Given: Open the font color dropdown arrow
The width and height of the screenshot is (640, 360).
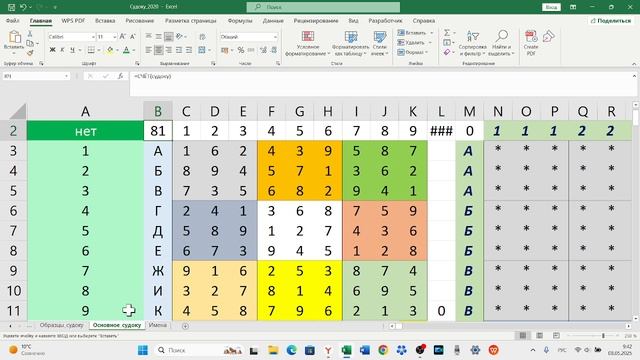Looking at the screenshot, I should [x=133, y=50].
